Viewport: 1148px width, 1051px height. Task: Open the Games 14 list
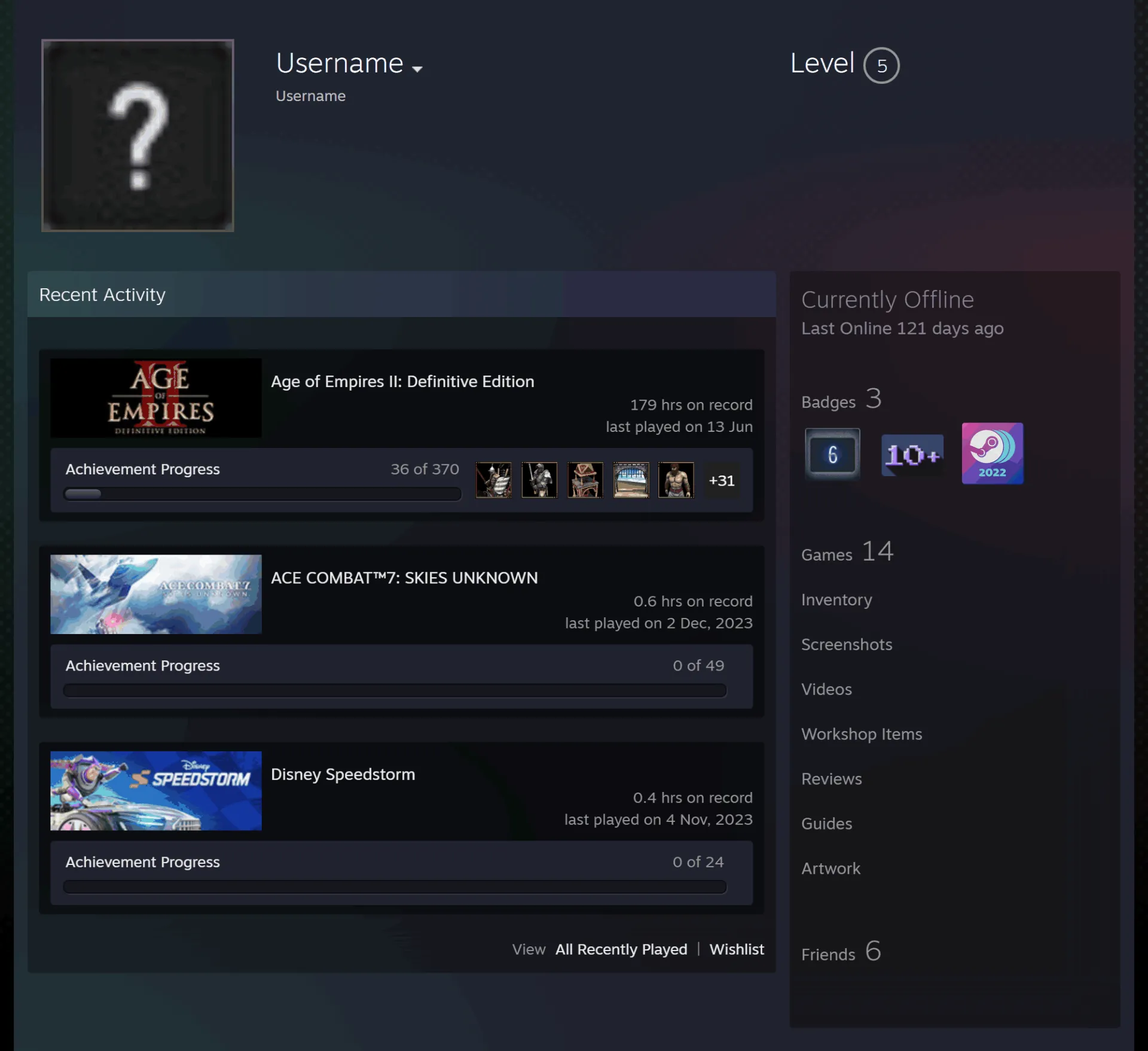(847, 552)
